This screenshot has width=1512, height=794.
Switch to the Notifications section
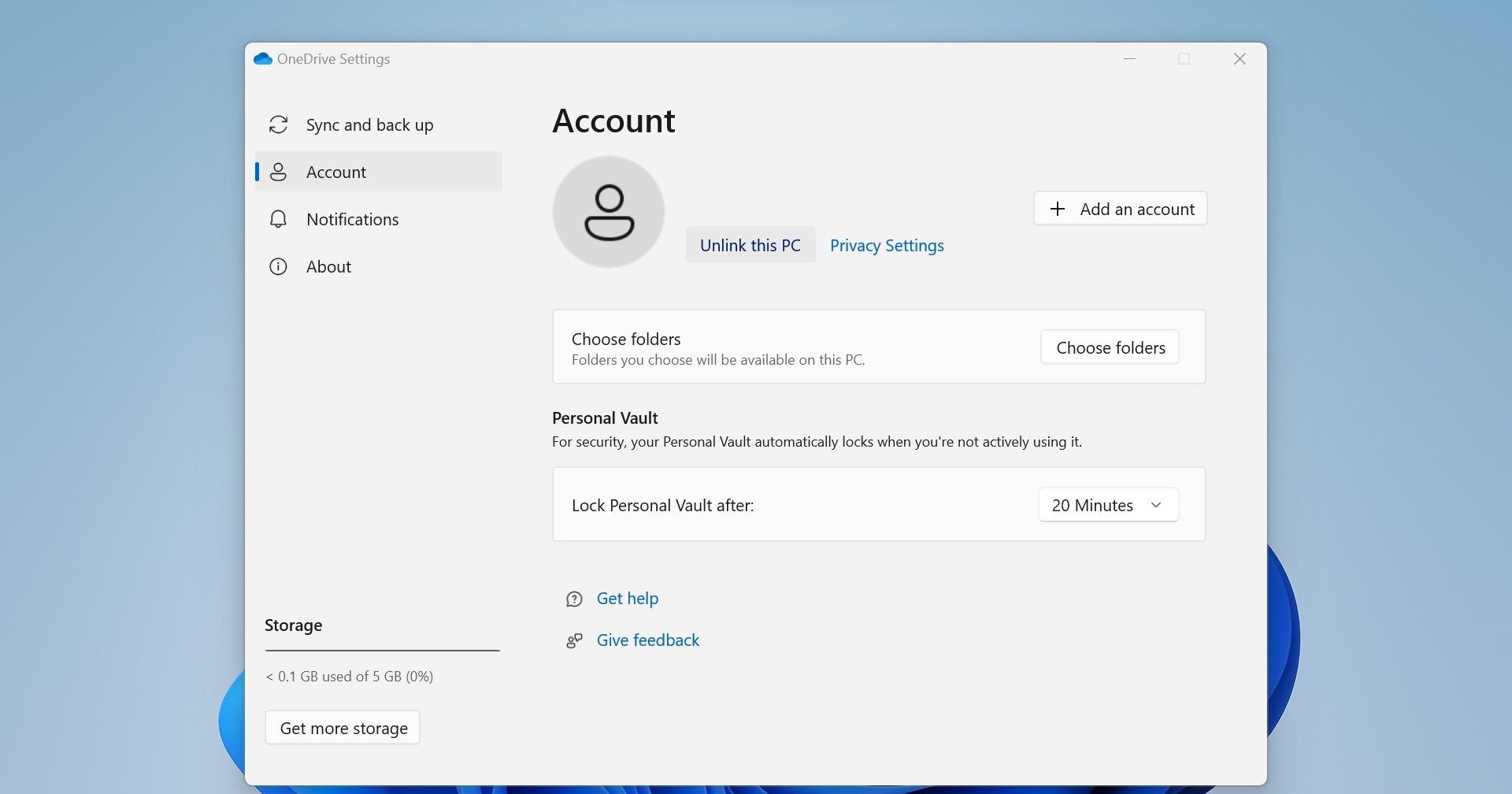click(x=352, y=220)
